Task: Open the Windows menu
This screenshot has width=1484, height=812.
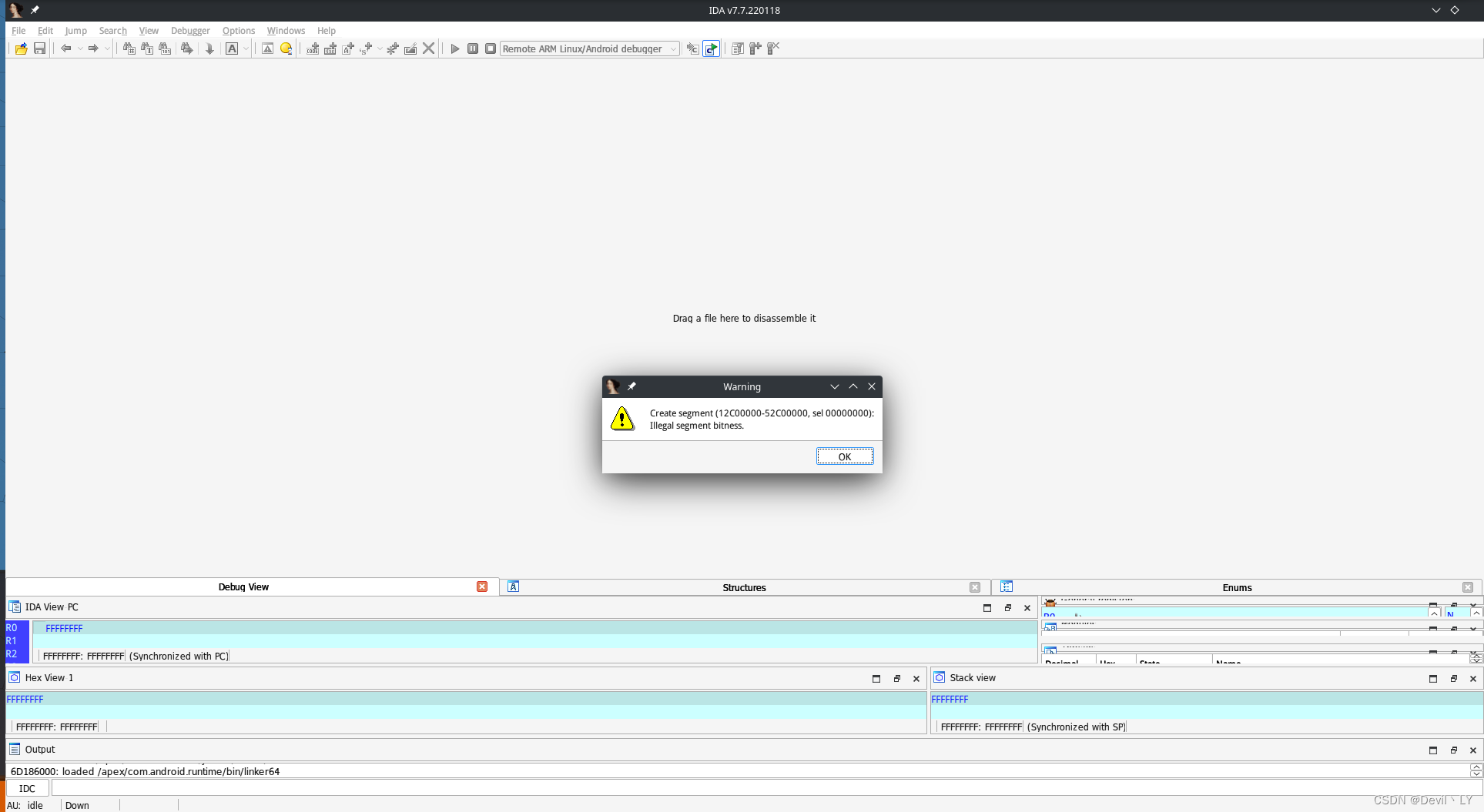Action: (286, 31)
